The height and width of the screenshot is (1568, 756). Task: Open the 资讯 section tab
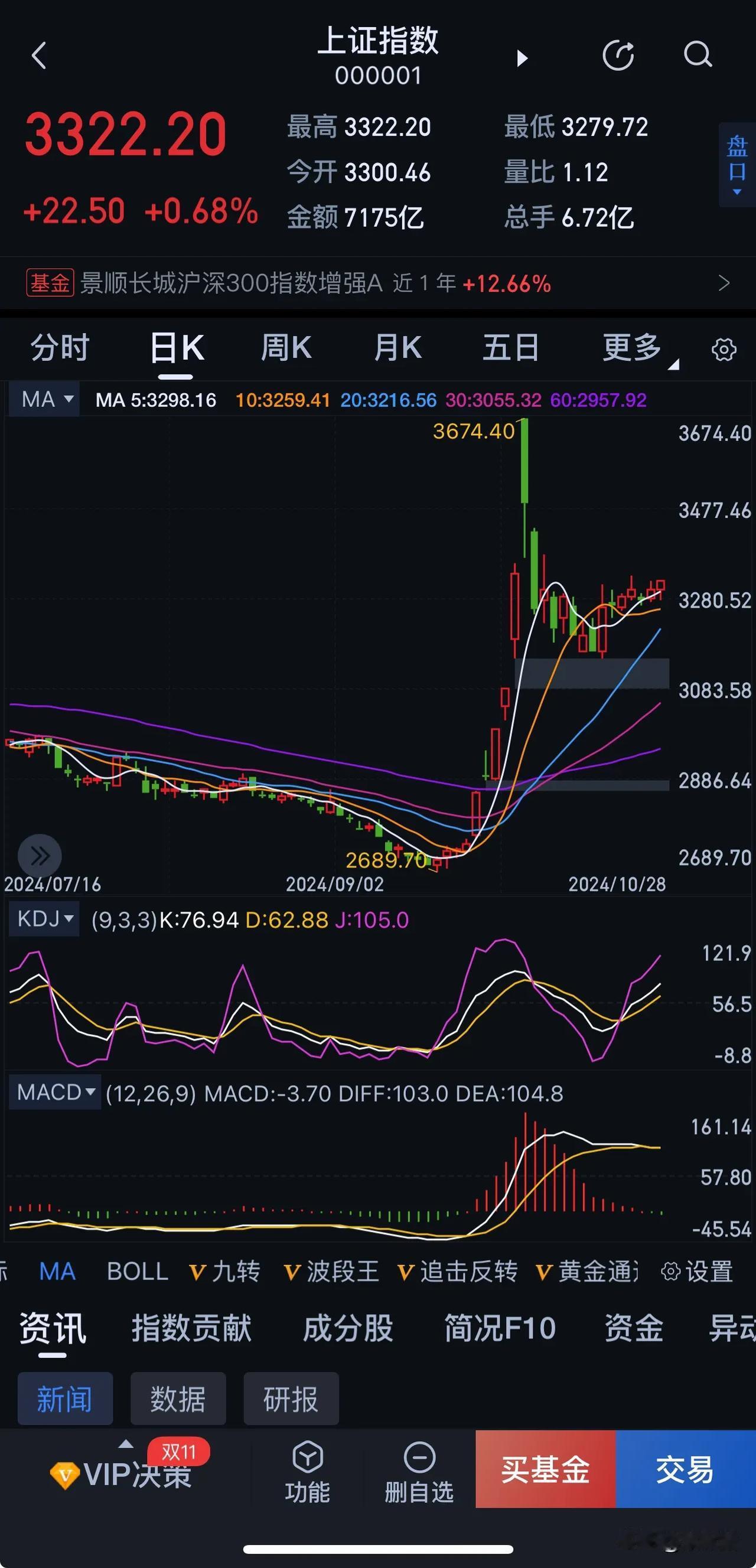(x=53, y=1328)
